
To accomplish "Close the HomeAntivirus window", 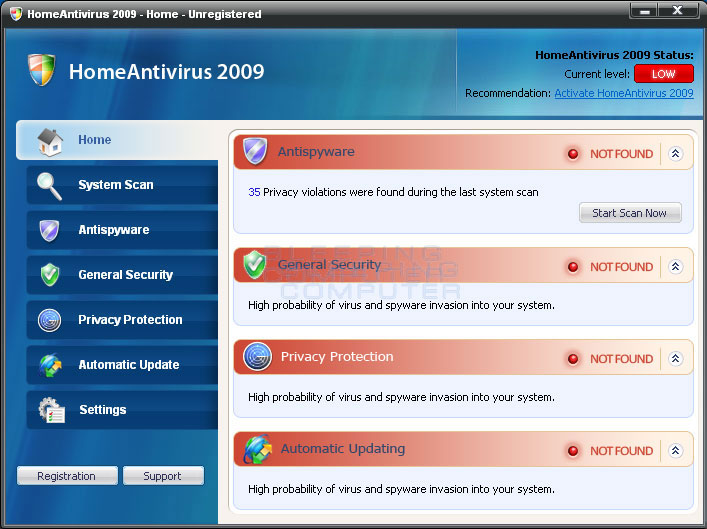I will click(x=678, y=10).
